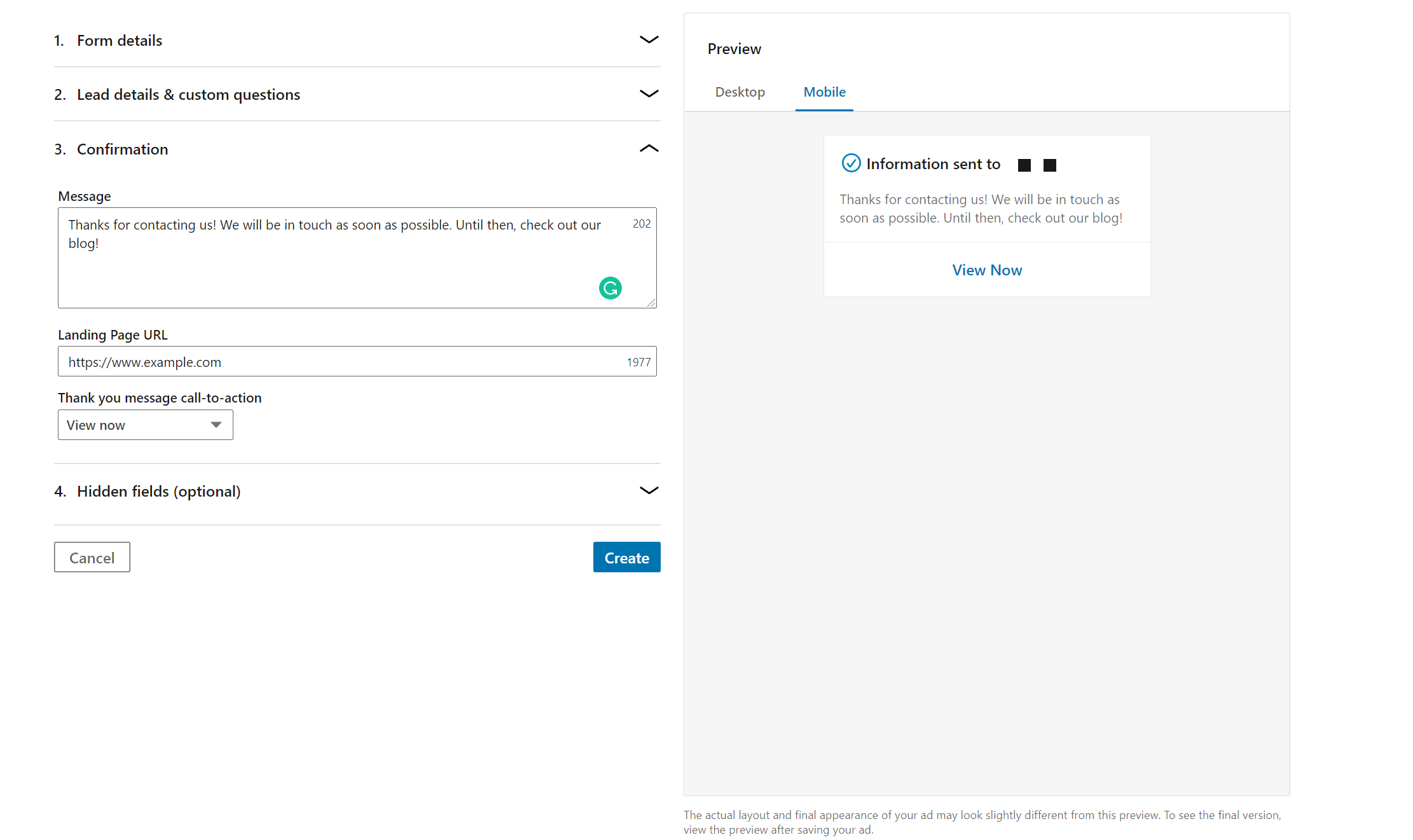Click the Confirmation section heading
Viewport: 1413px width, 840px height.
122,149
